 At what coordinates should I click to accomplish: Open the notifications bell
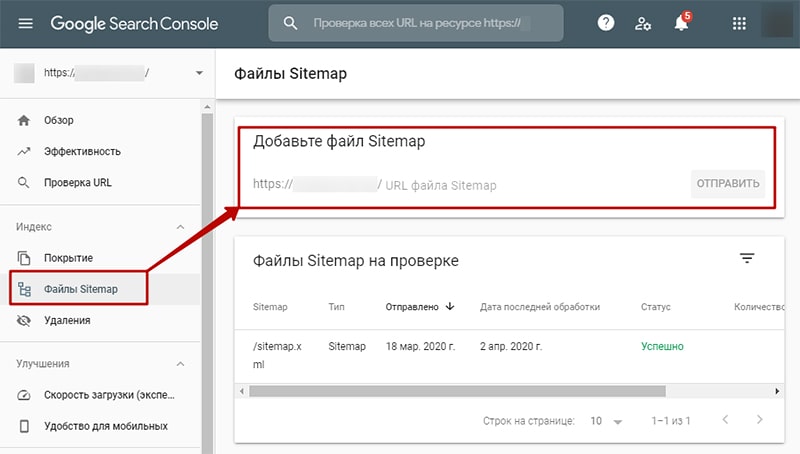click(682, 22)
